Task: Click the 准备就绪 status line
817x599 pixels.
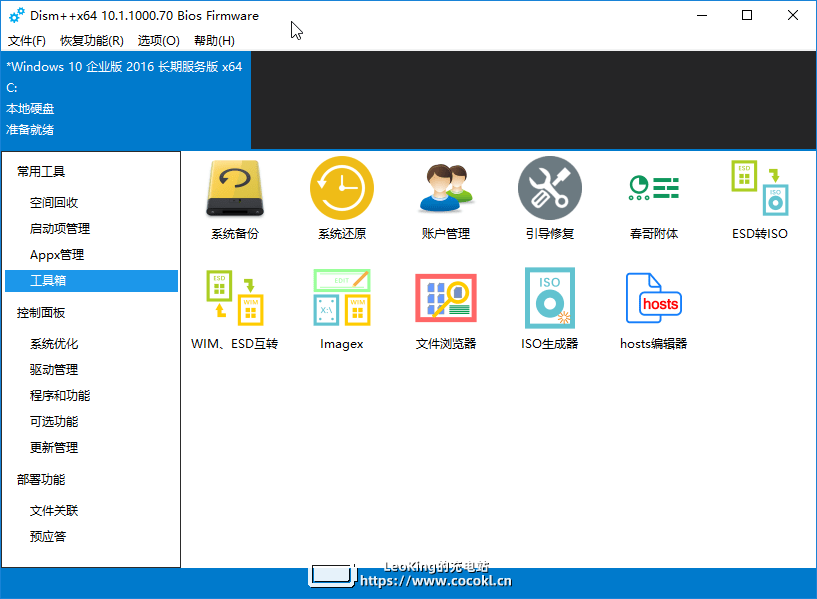Action: click(30, 130)
